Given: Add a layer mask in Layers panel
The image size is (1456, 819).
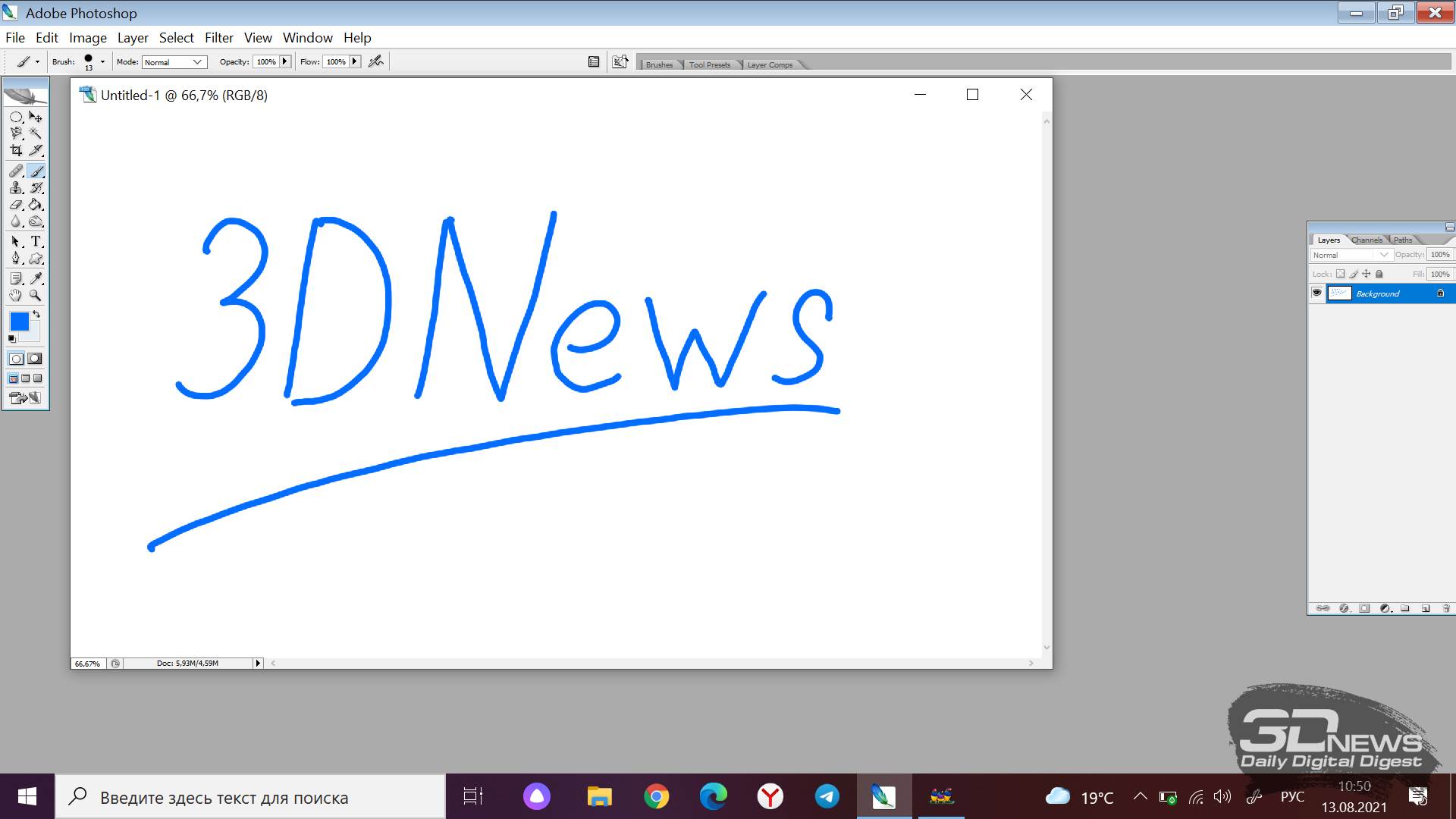Looking at the screenshot, I should (x=1364, y=608).
